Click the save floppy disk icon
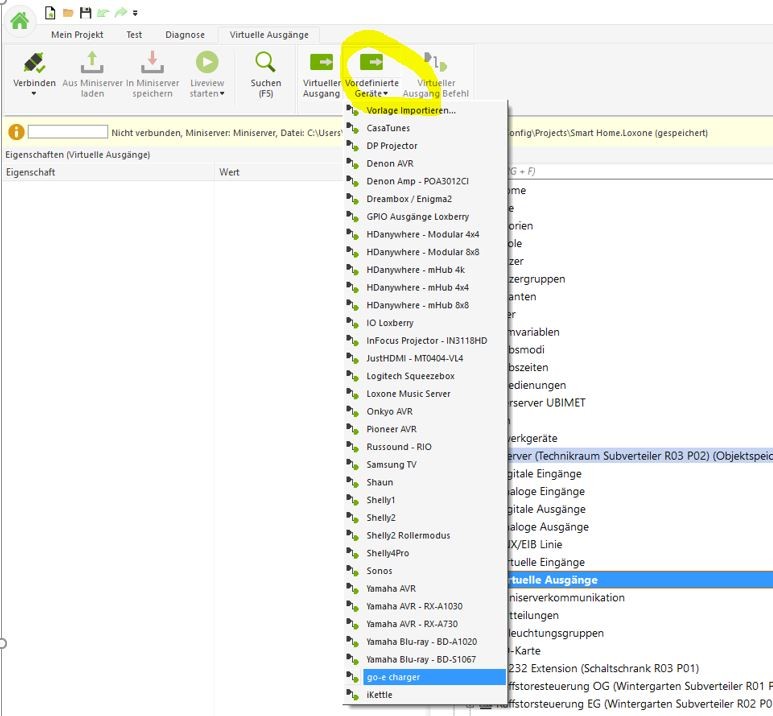This screenshot has width=773, height=716. (85, 13)
